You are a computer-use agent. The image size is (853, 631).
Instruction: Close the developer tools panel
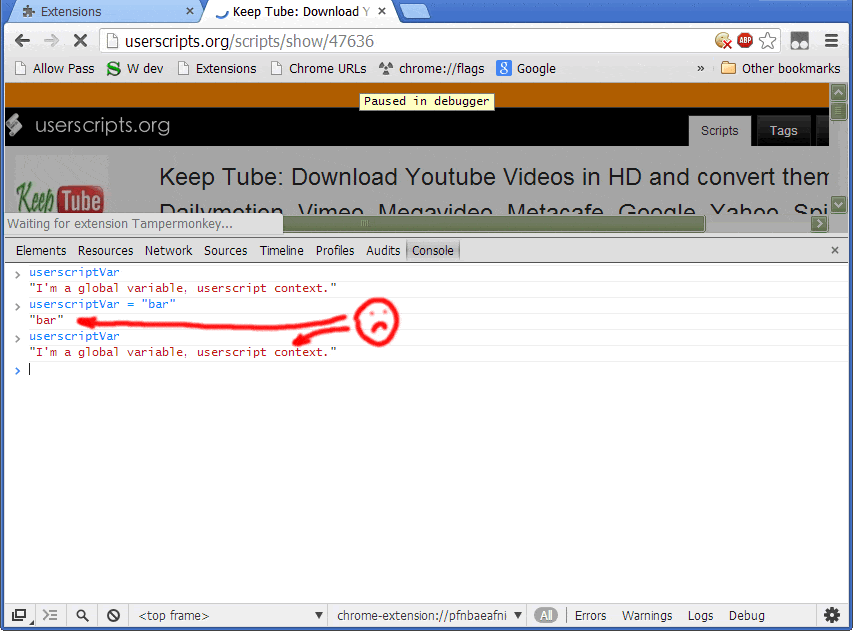[835, 250]
